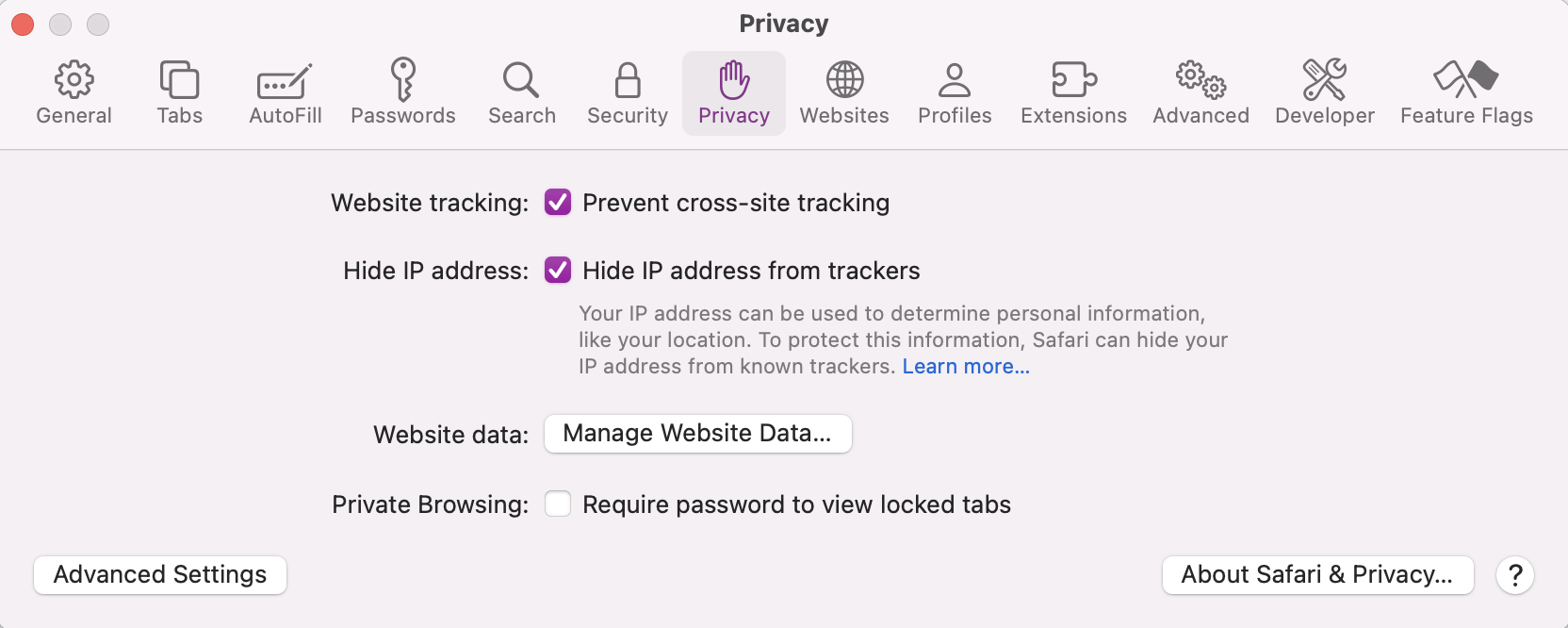This screenshot has height=628, width=1568.
Task: Open the General settings pane
Action: click(x=73, y=91)
